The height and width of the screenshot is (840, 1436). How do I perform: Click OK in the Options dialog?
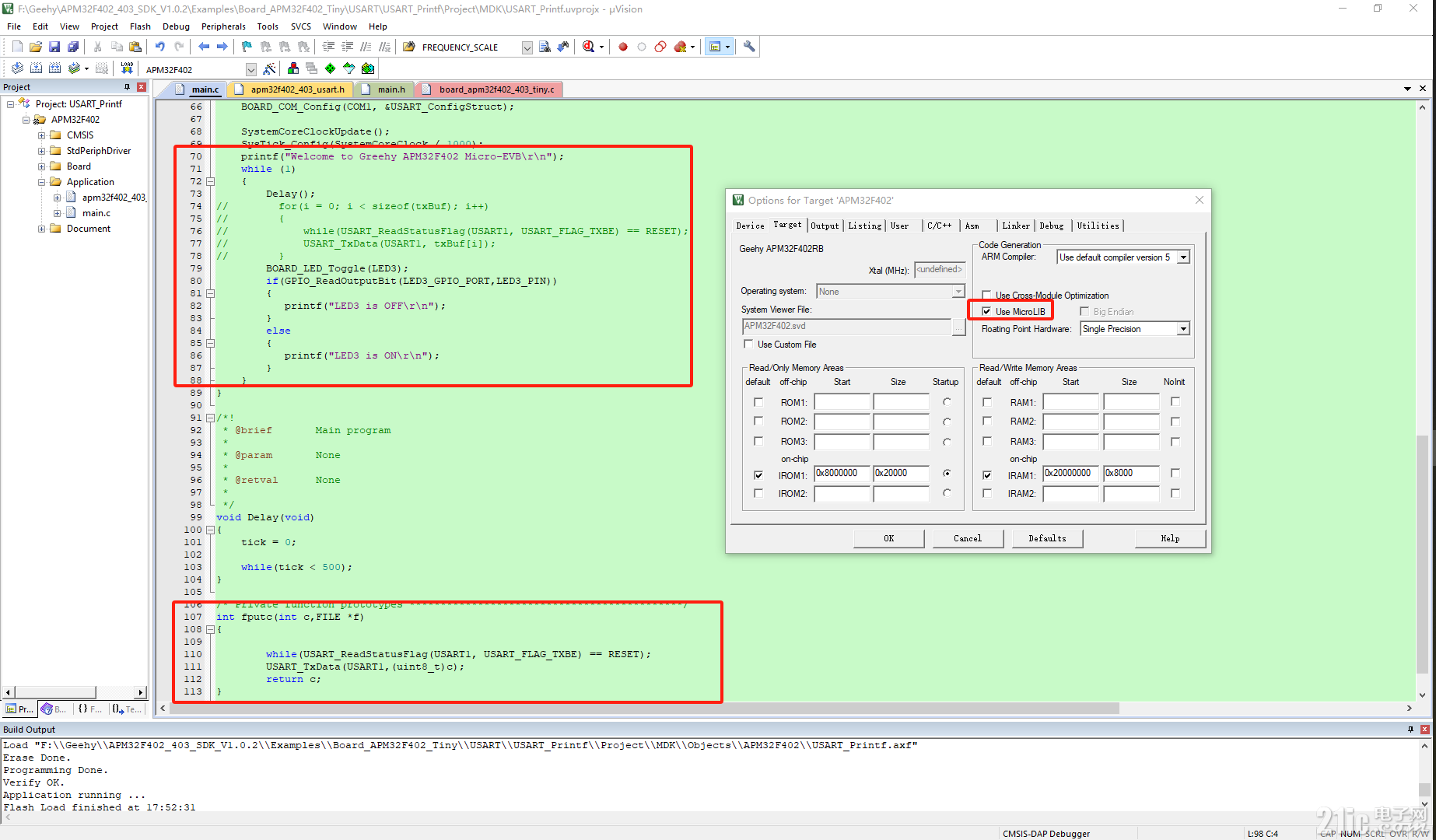coord(888,538)
